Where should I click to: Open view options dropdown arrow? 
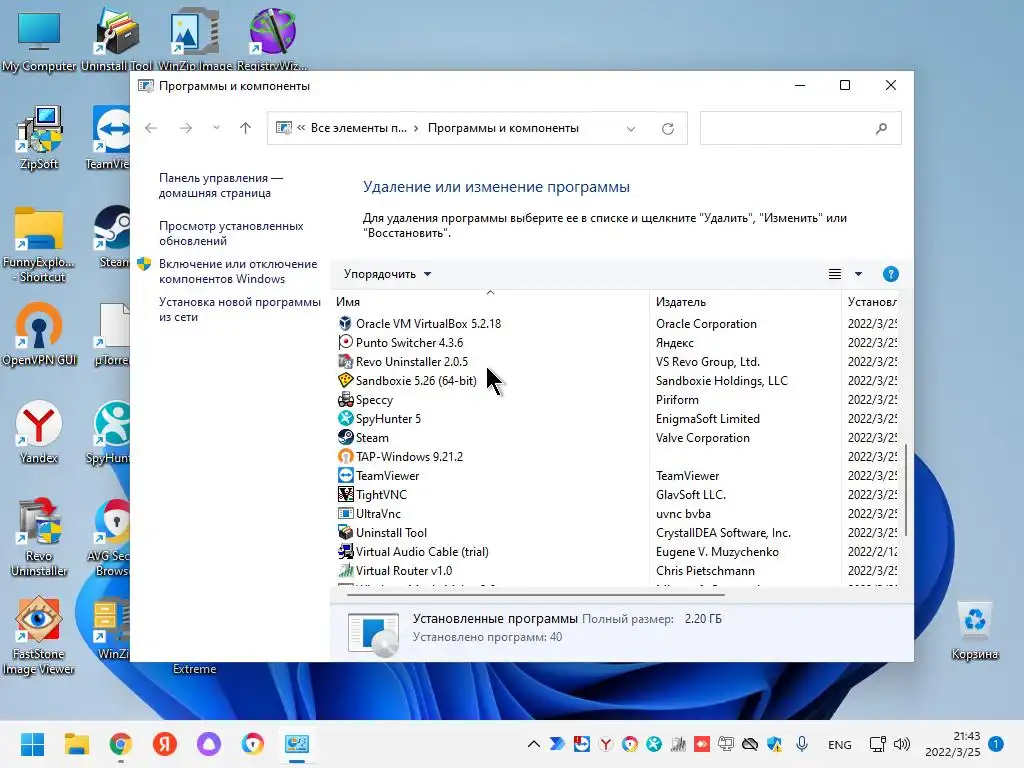click(858, 274)
